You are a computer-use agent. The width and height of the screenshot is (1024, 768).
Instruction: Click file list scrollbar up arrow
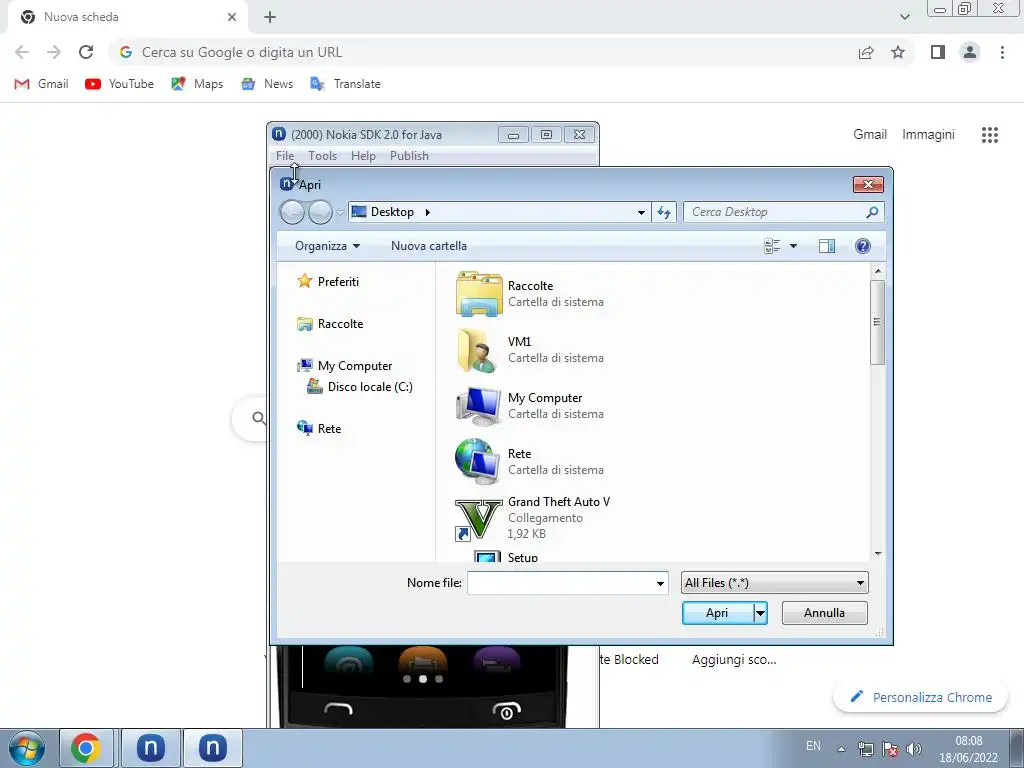pyautogui.click(x=878, y=270)
